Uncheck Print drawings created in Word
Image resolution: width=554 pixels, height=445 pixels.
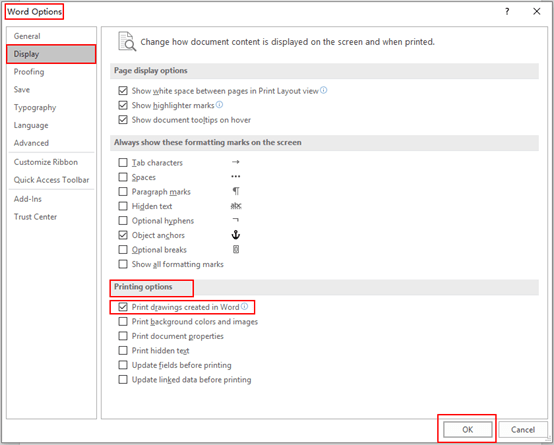pos(123,307)
